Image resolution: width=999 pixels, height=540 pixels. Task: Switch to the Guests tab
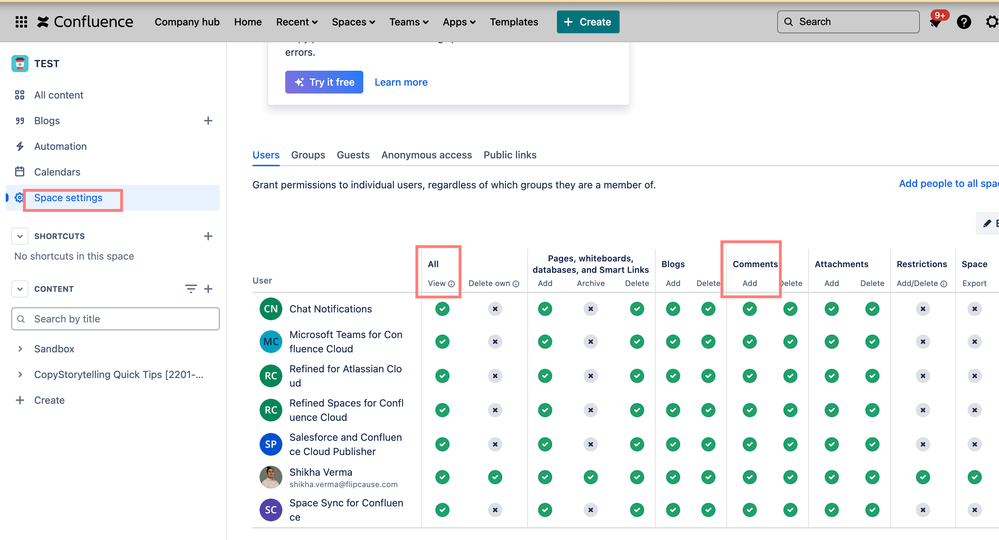pyautogui.click(x=353, y=155)
